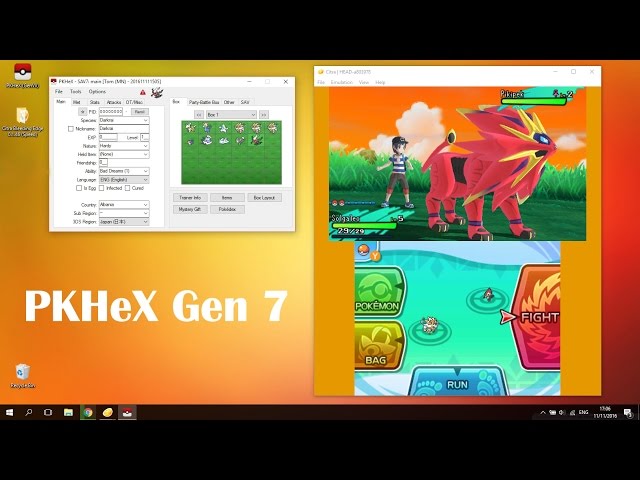Click the Mystery Gift button
Screen dimensions: 640x480
(190, 209)
